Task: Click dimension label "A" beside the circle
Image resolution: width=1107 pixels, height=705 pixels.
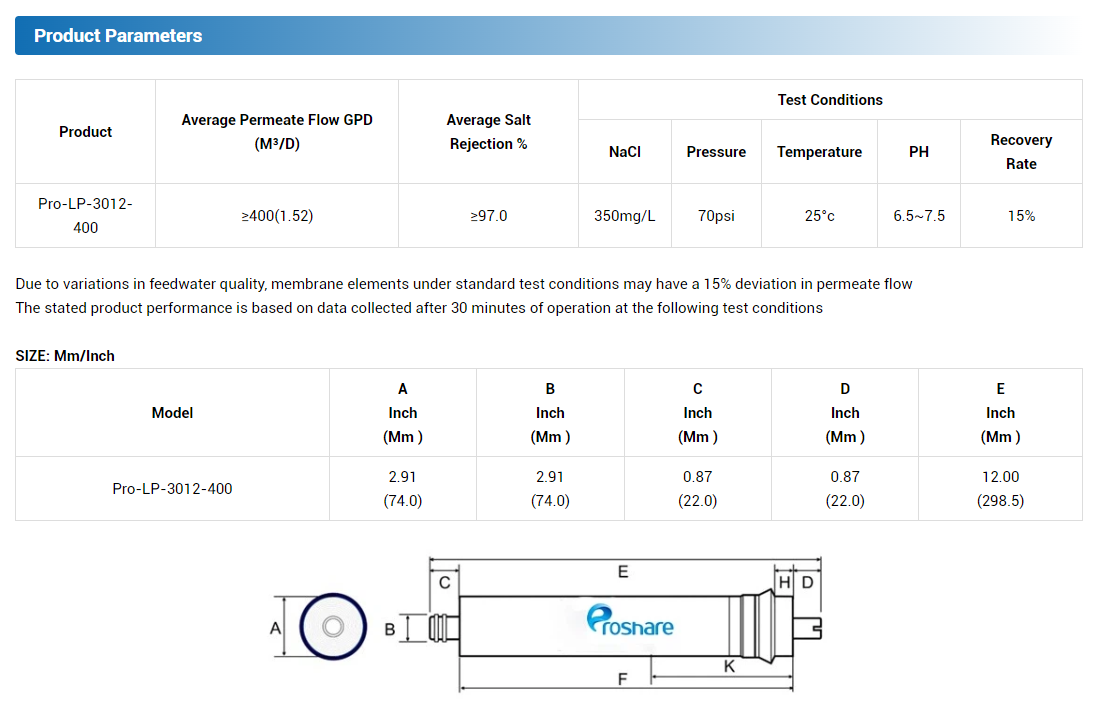Action: pos(275,628)
